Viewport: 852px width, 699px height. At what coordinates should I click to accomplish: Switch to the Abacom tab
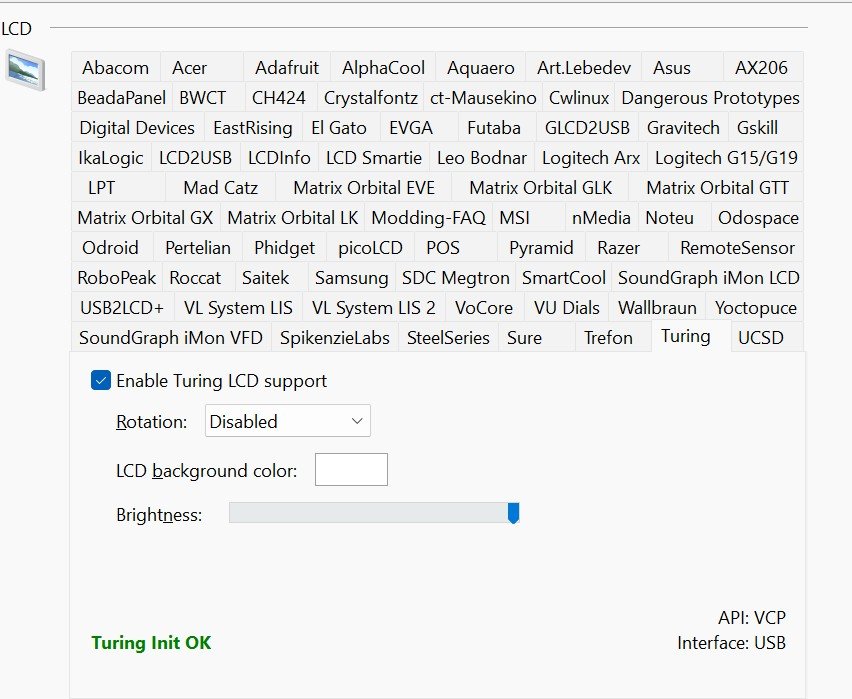pyautogui.click(x=115, y=68)
